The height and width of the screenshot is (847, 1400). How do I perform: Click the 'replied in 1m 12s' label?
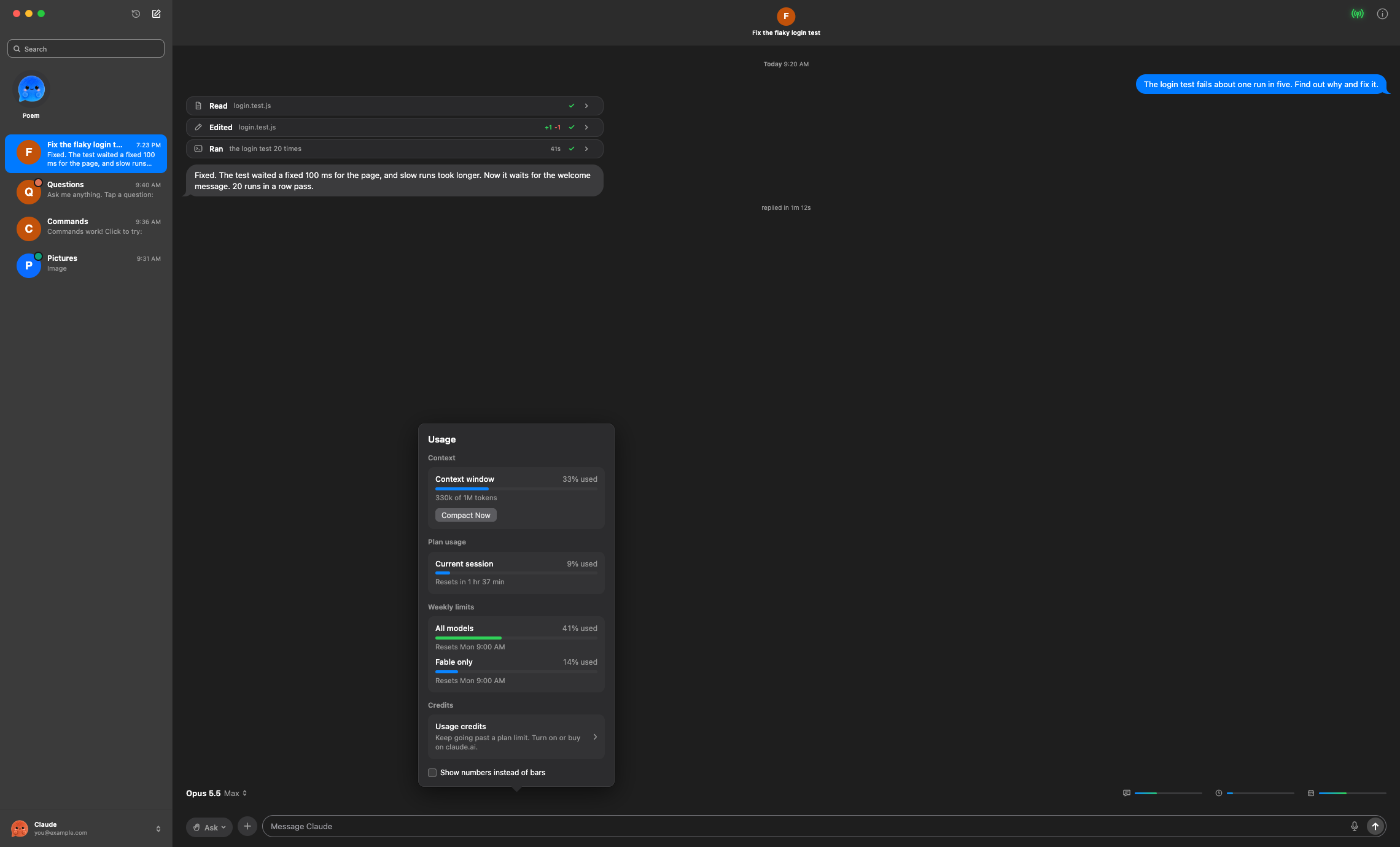click(786, 207)
